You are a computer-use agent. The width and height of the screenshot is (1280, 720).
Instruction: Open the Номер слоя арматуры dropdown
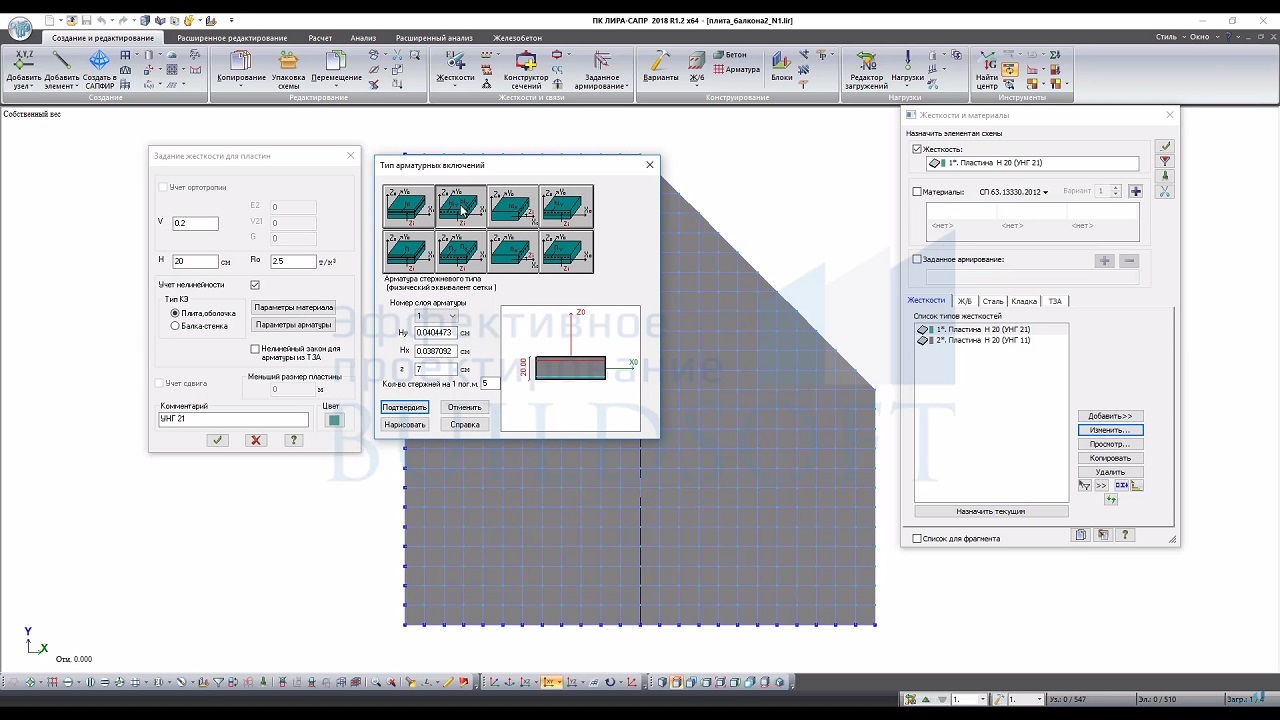(x=451, y=317)
